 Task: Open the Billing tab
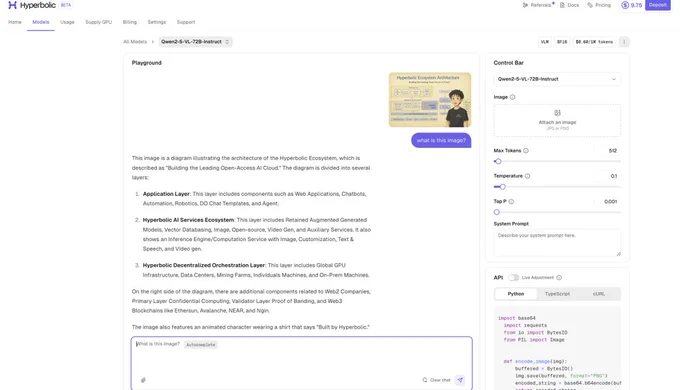pos(130,22)
